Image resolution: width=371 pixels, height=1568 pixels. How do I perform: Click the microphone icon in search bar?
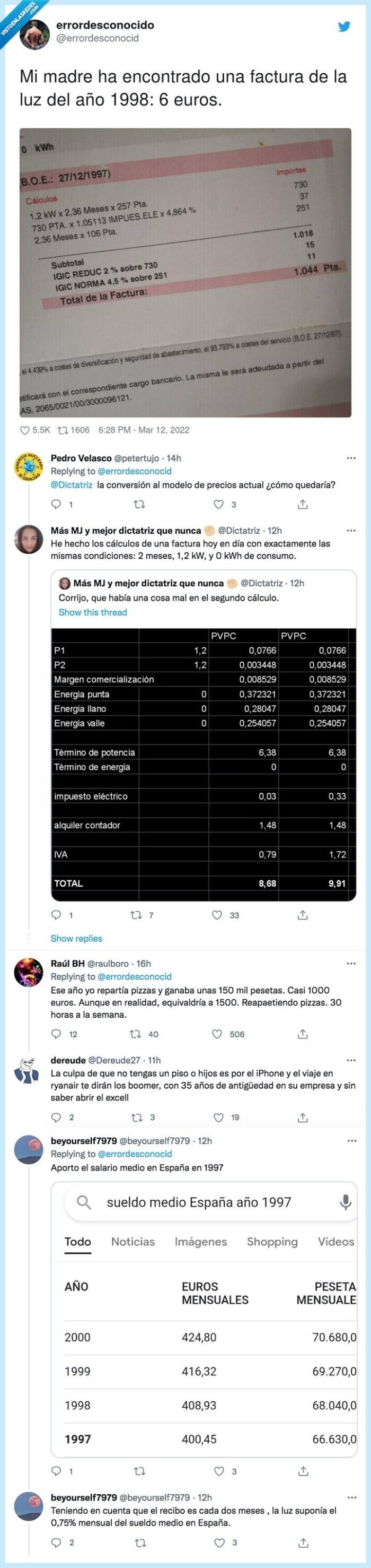tap(345, 1201)
